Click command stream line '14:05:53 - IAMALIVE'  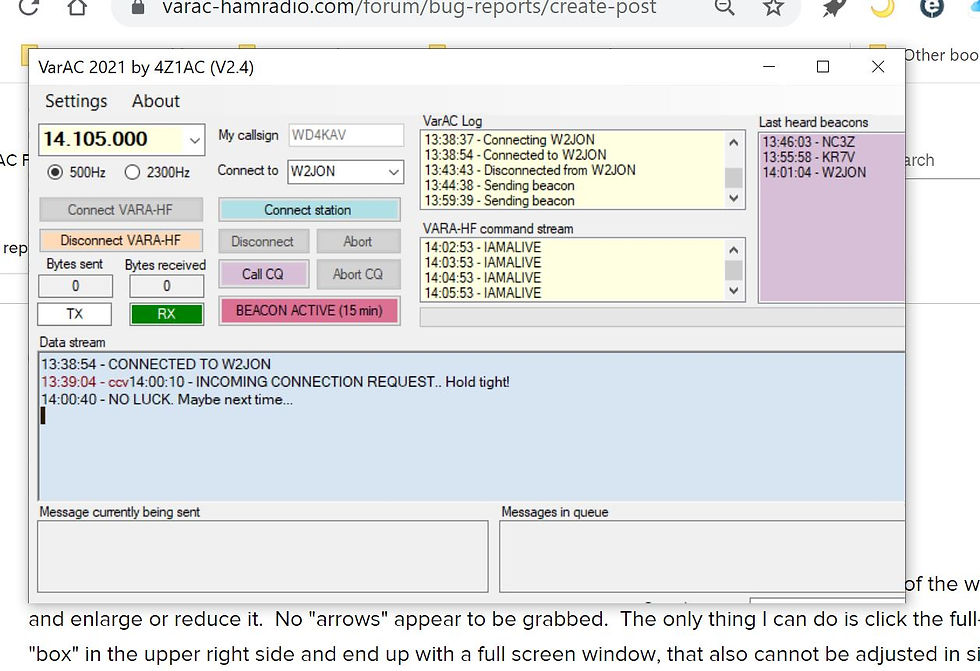482,293
